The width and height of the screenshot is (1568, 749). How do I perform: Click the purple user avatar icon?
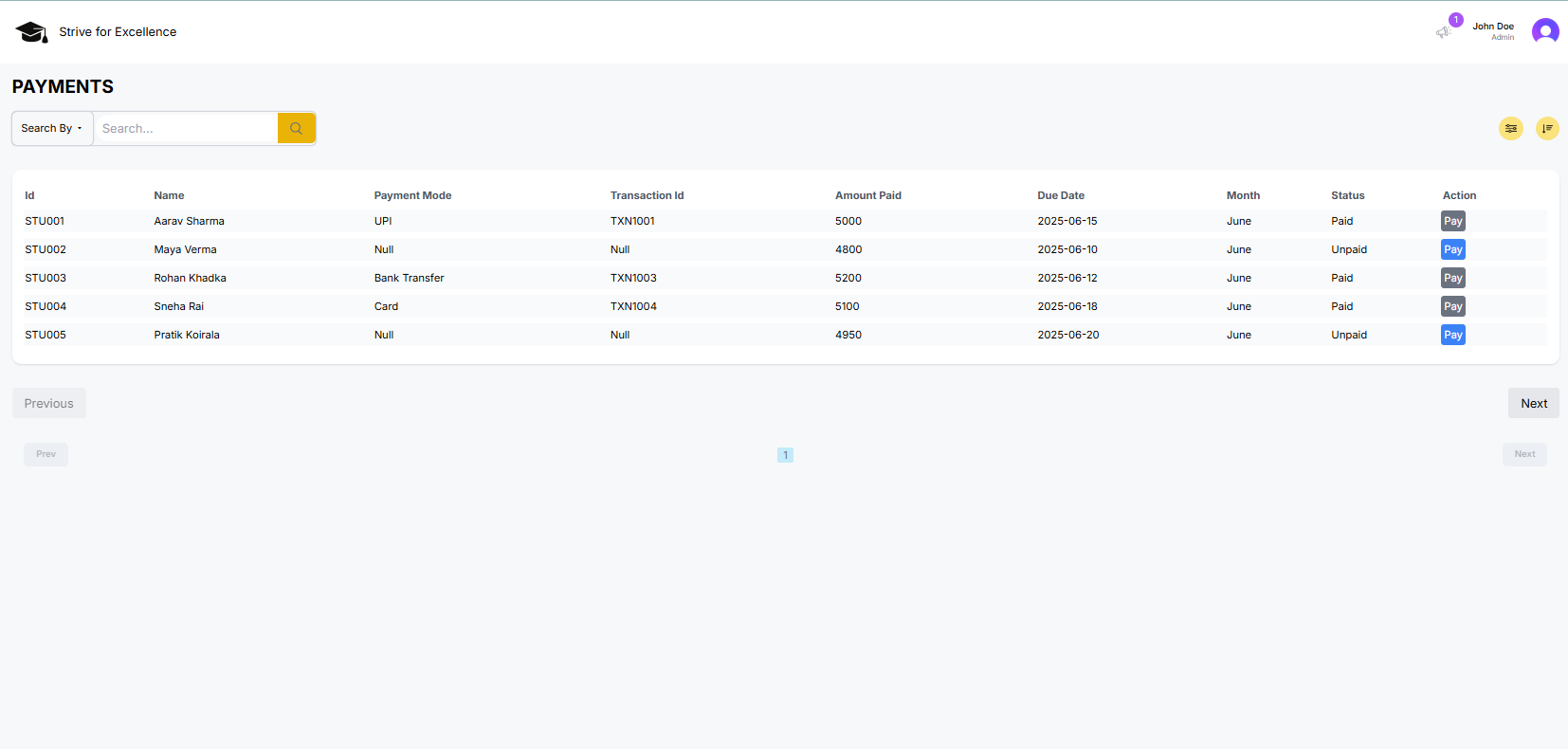tap(1544, 32)
